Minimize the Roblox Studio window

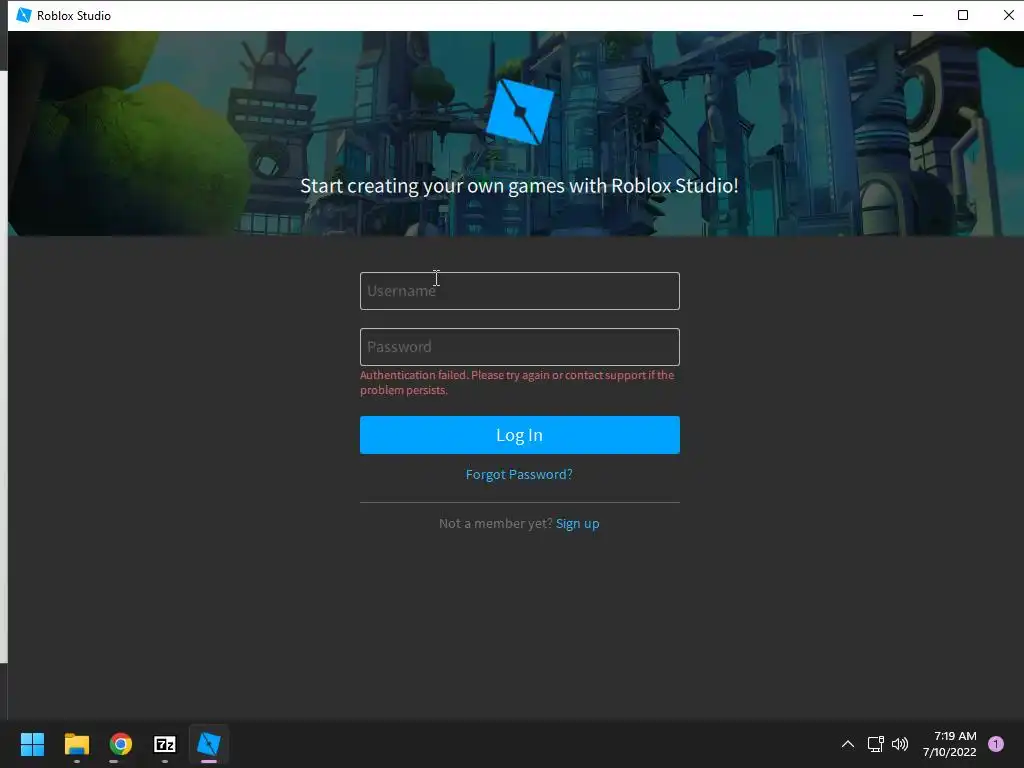click(918, 15)
